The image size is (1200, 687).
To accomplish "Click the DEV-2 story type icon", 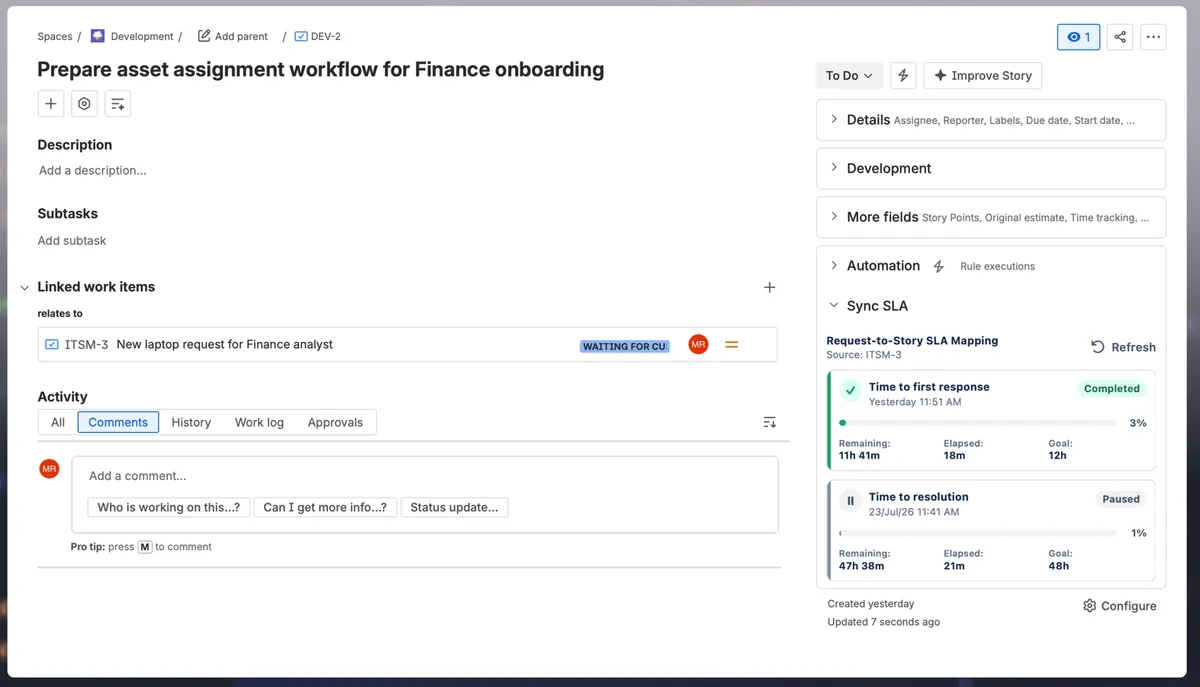I will pyautogui.click(x=300, y=36).
